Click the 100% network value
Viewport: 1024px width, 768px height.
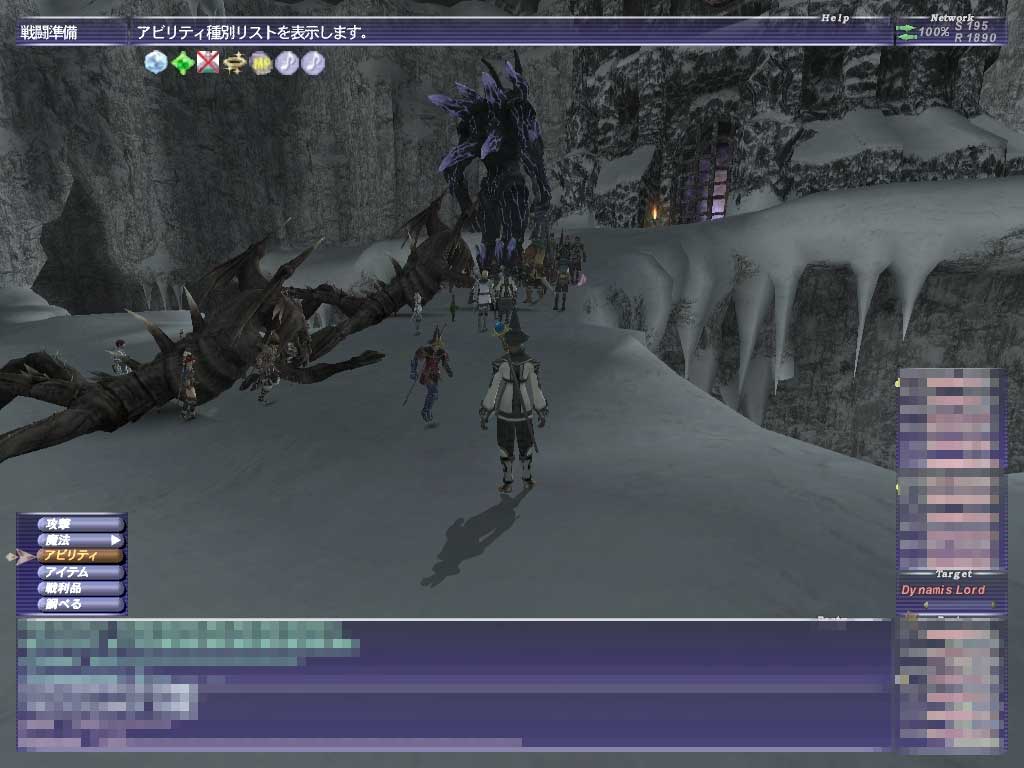934,31
